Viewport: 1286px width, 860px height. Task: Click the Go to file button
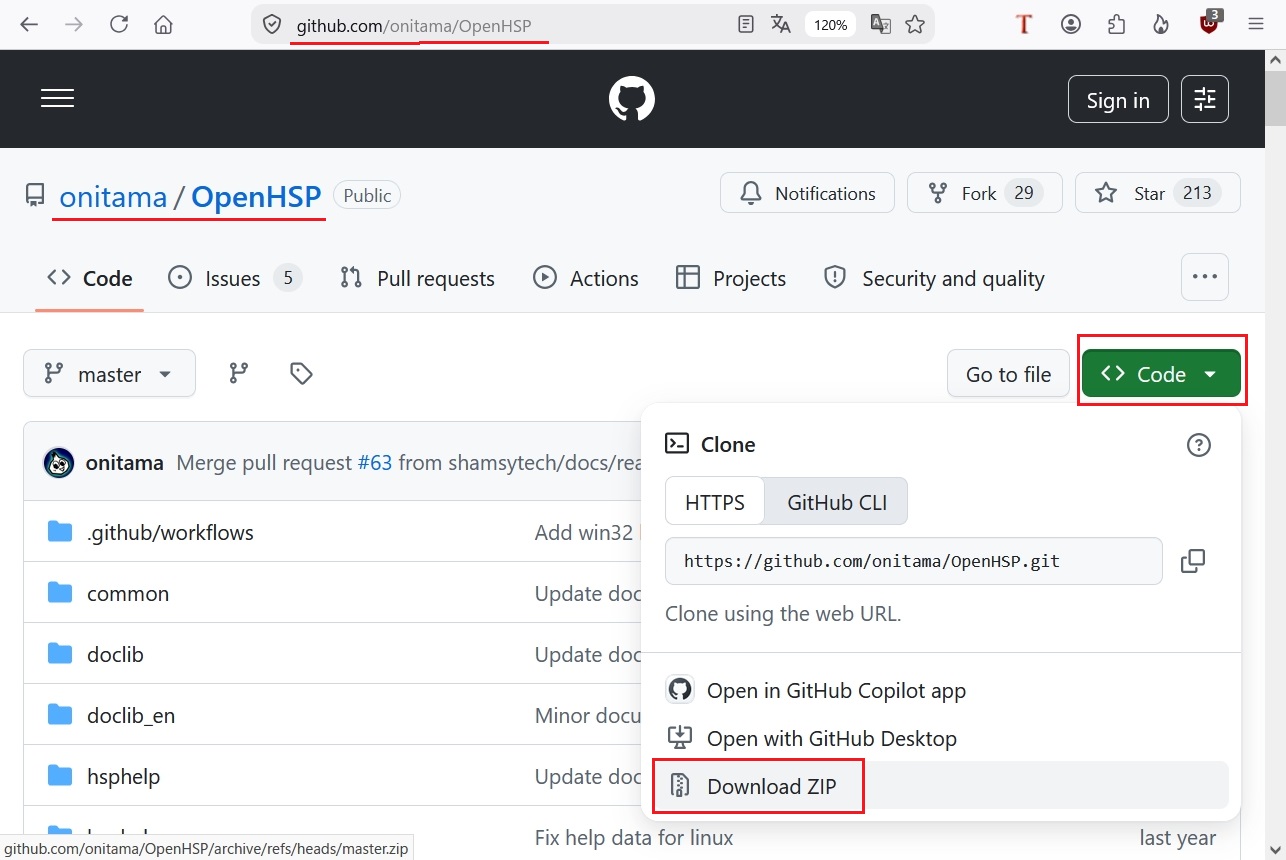point(1008,374)
